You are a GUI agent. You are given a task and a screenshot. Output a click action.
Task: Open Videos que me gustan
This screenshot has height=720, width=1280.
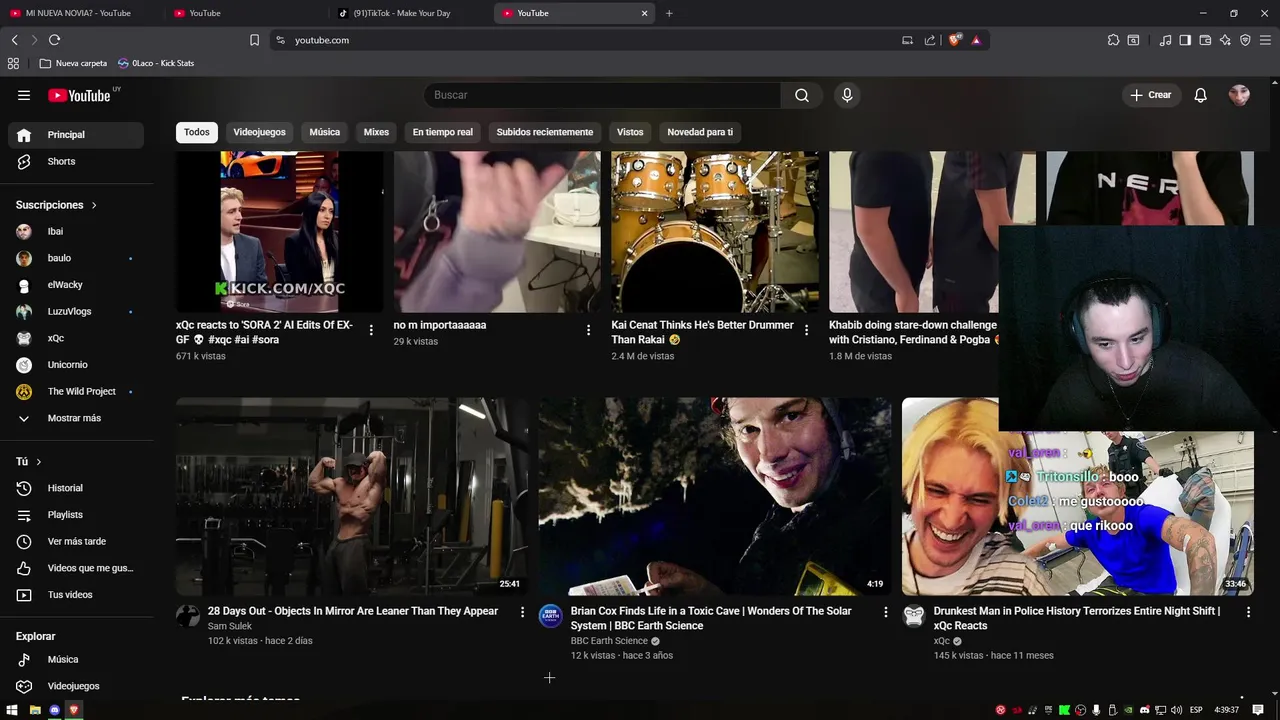[x=76, y=568]
